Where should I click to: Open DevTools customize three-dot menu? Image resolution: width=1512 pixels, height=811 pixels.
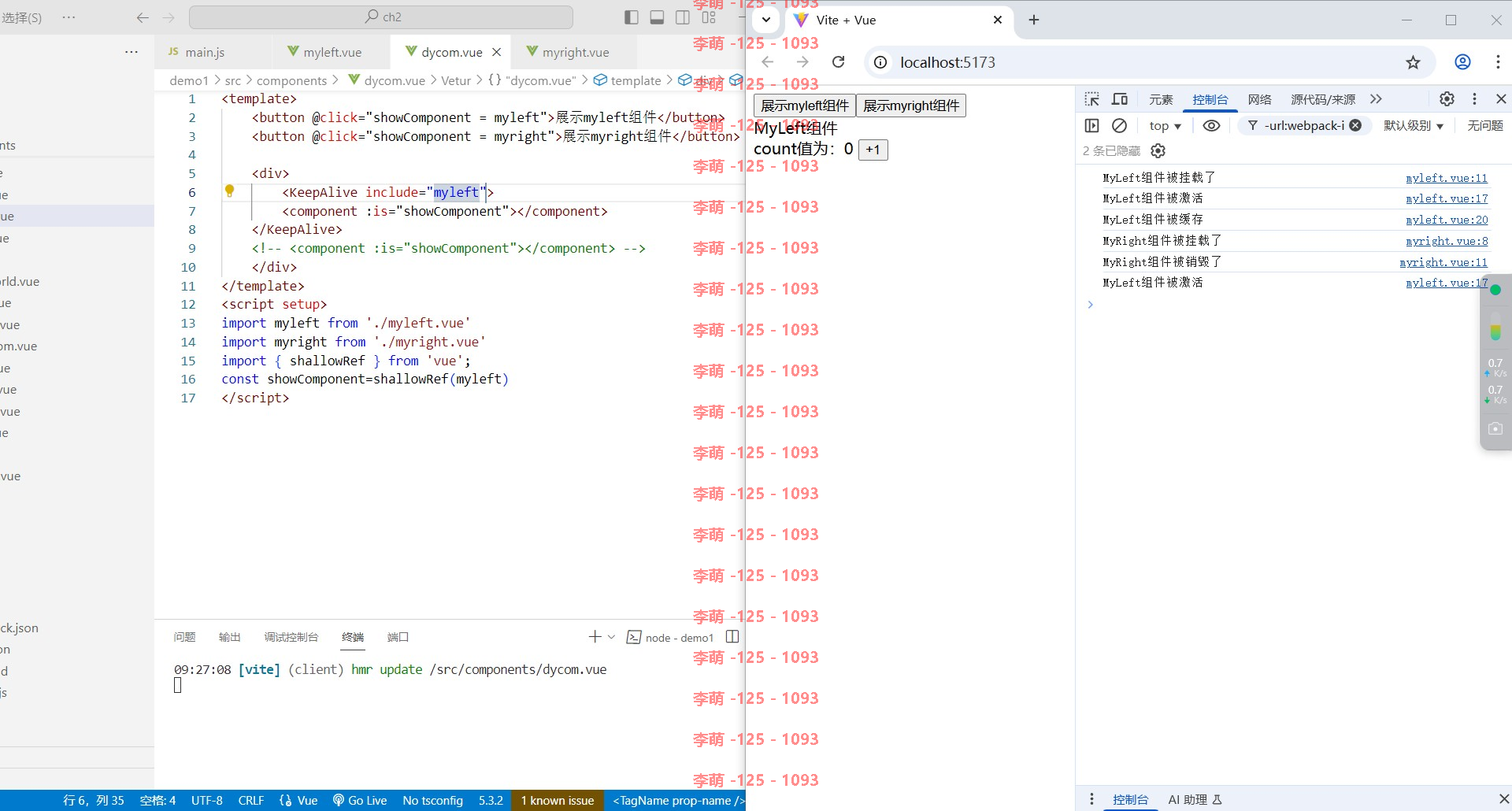1475,99
